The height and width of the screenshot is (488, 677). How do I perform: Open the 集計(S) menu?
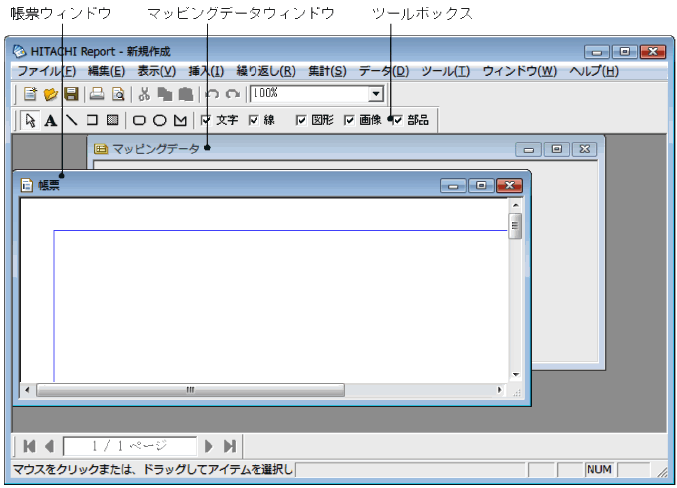(327, 71)
